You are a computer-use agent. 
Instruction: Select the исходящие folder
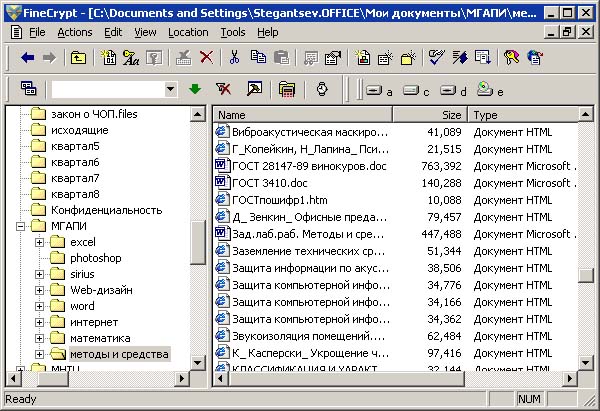pyautogui.click(x=80, y=130)
